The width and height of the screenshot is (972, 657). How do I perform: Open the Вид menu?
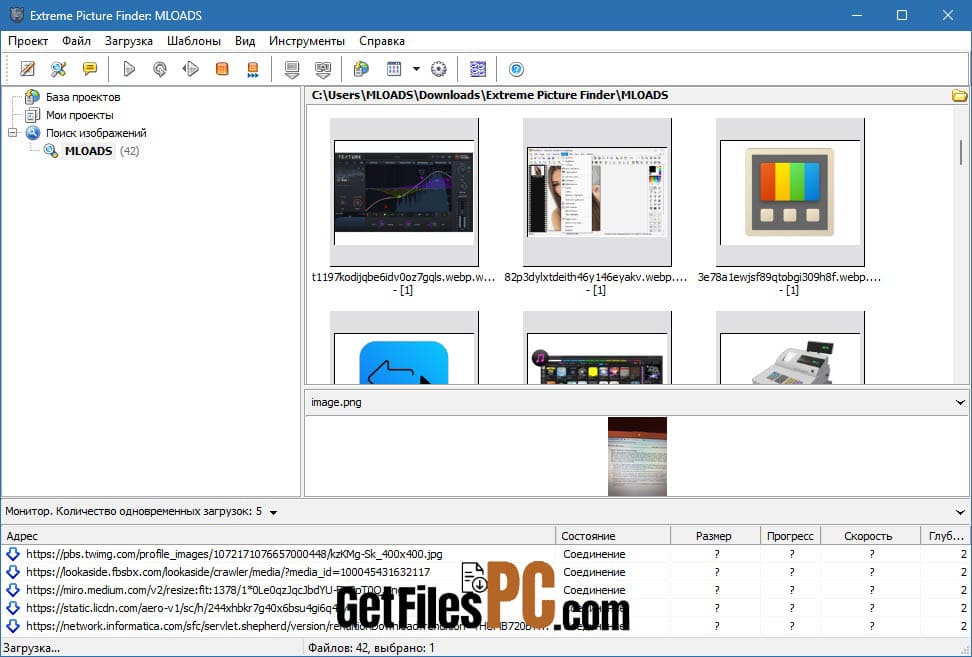click(x=245, y=41)
